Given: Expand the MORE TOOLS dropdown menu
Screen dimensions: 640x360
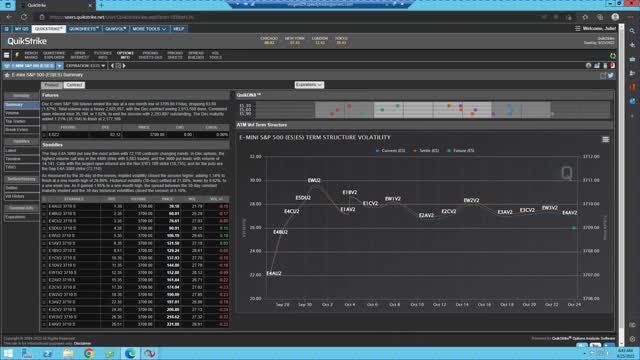Looking at the screenshot, I should click(149, 29).
